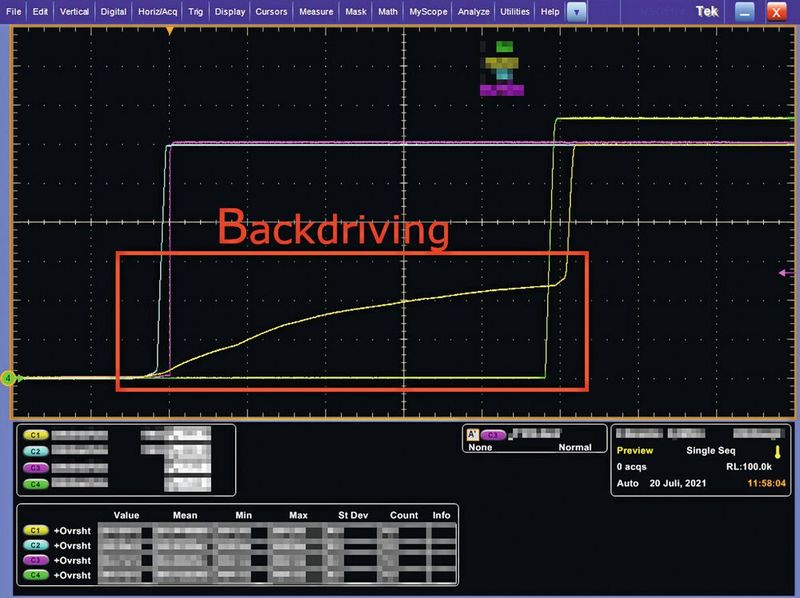Click the C1 channel badge in readout
The image size is (800, 598).
click(36, 435)
